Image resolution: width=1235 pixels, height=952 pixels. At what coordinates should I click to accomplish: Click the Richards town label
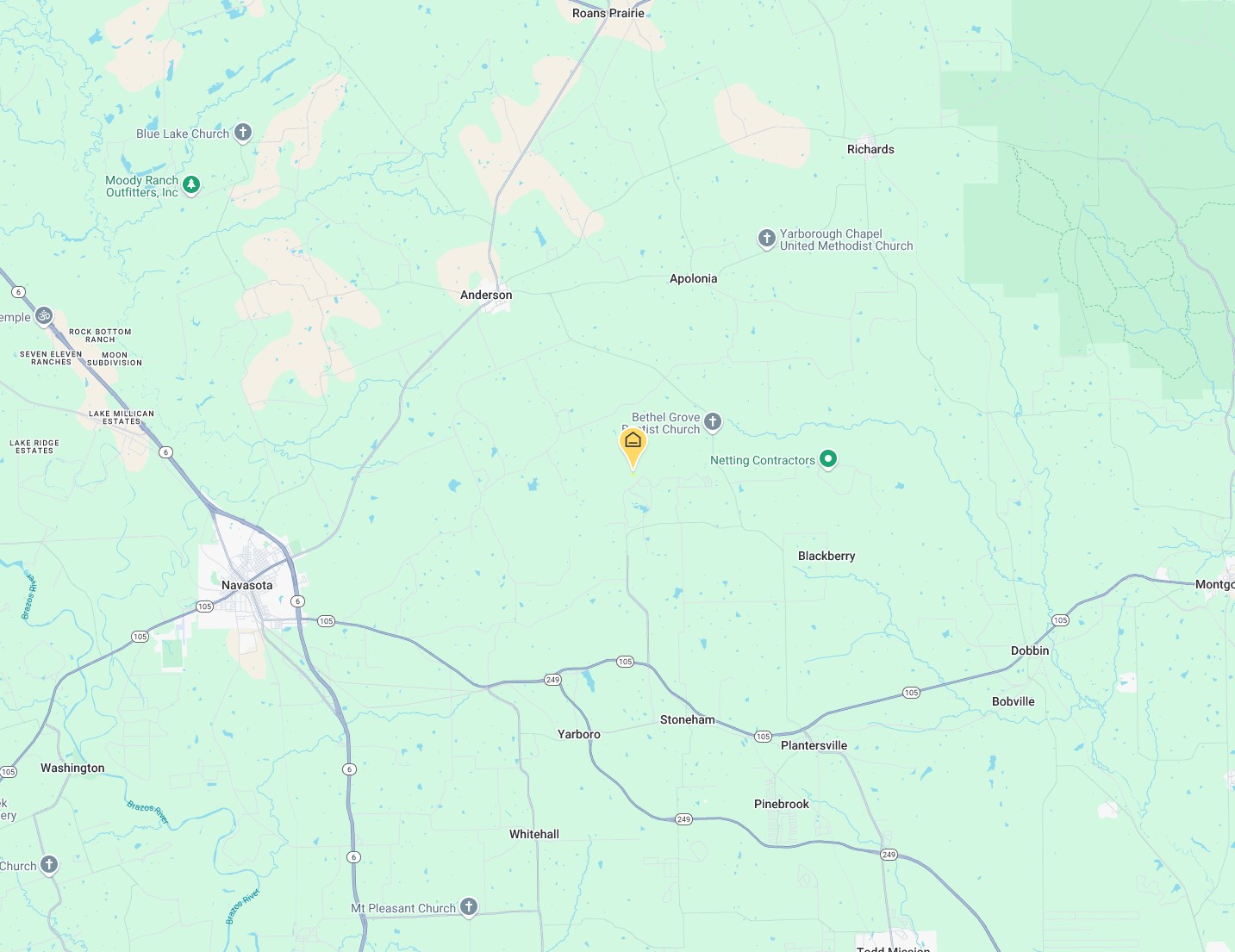click(870, 149)
